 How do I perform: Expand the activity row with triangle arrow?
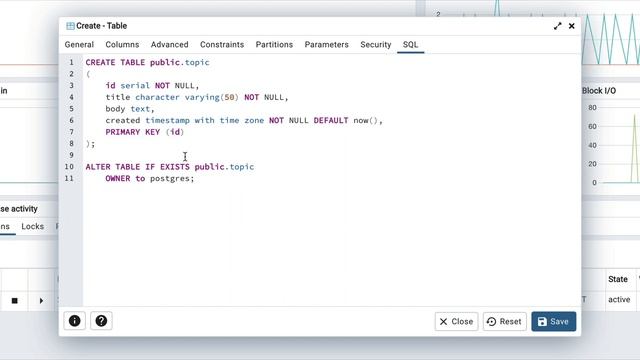(41, 301)
